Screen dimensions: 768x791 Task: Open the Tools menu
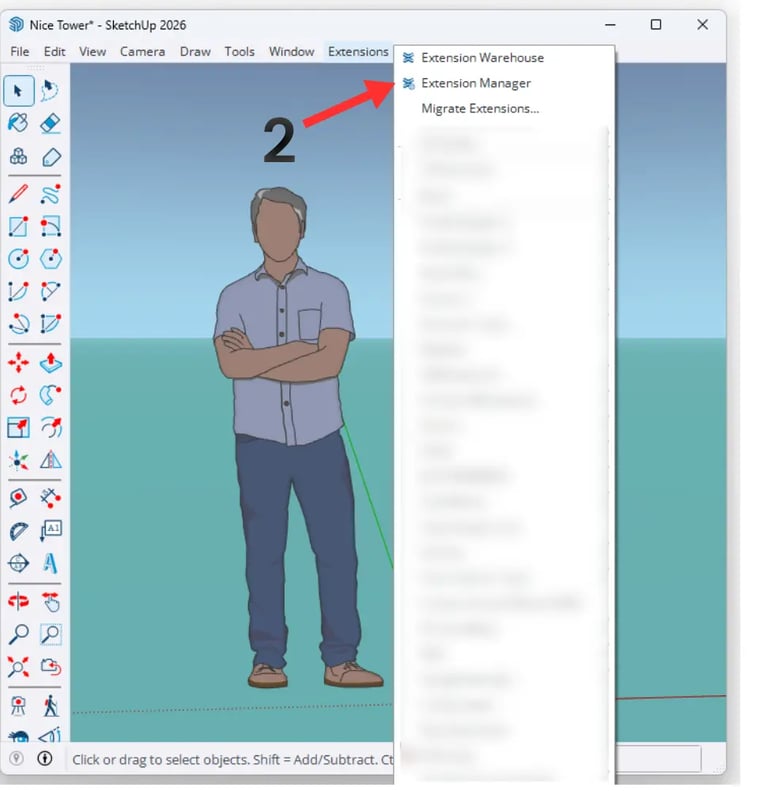tap(239, 51)
